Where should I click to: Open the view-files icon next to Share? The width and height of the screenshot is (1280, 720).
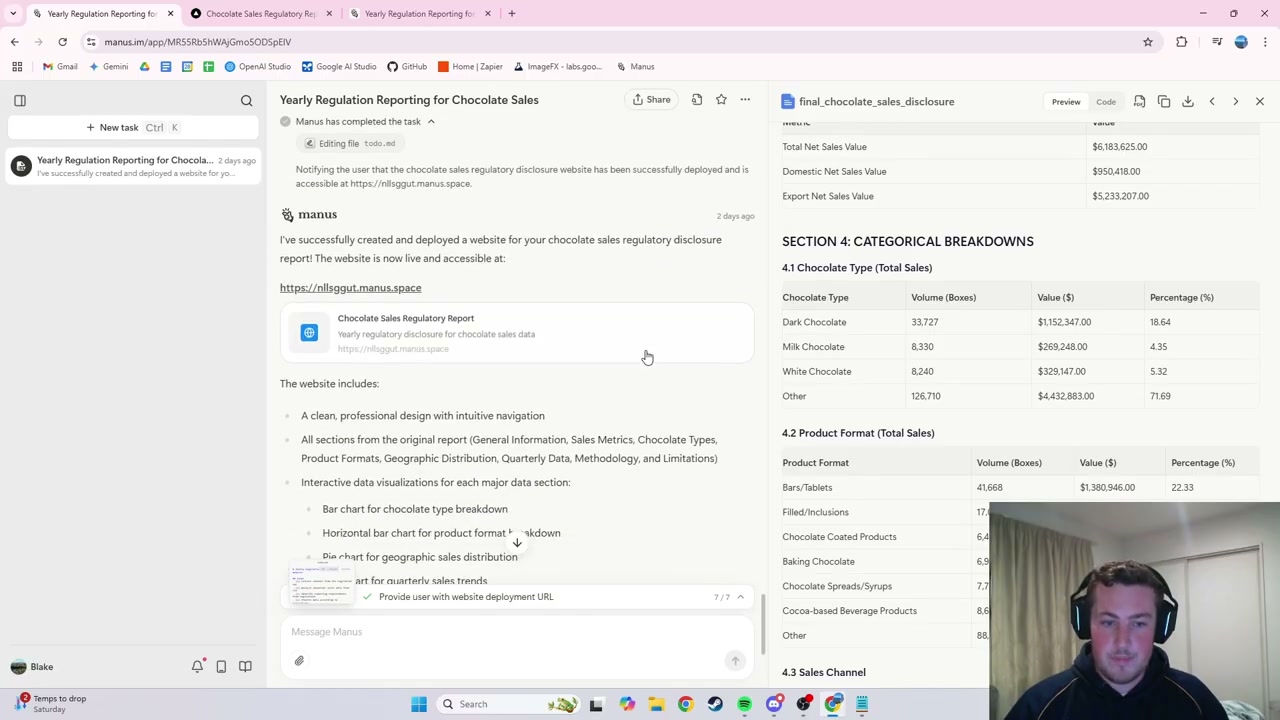(697, 99)
